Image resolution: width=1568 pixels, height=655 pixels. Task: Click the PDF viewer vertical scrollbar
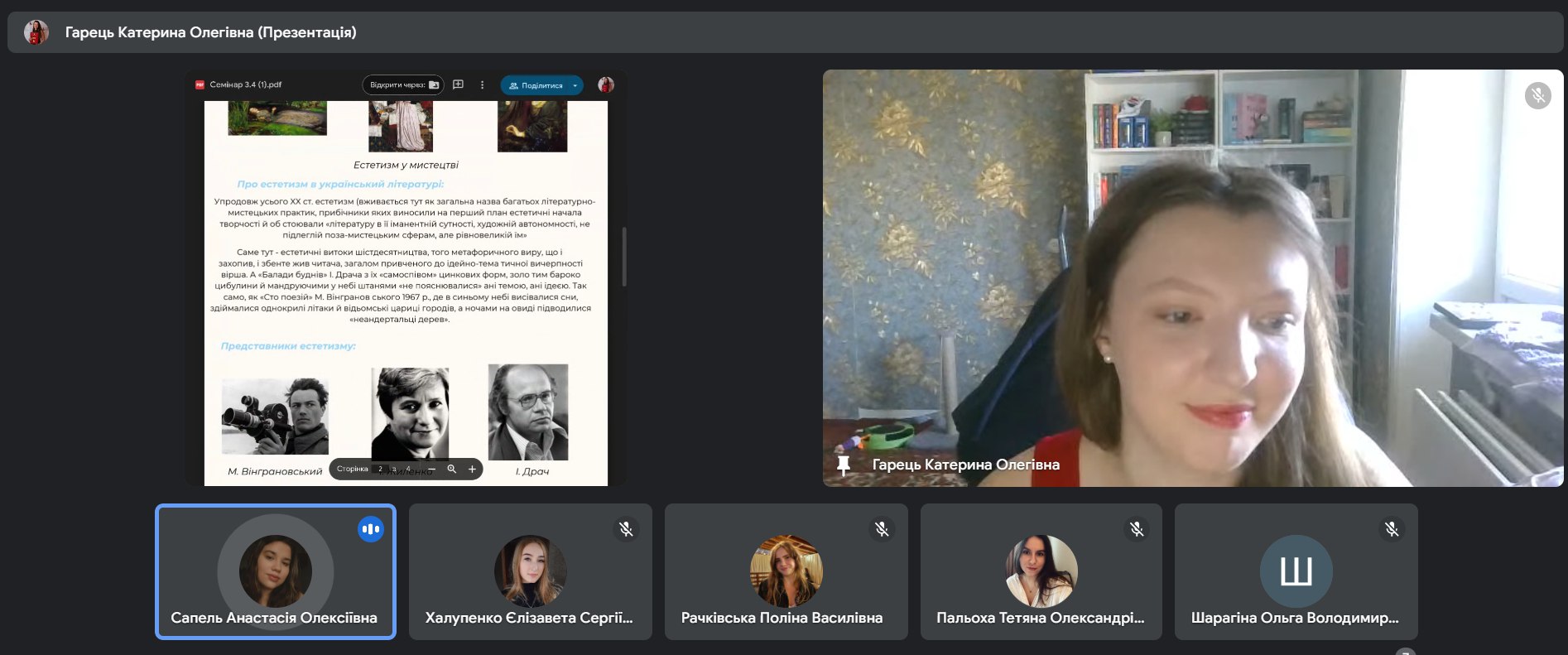623,257
